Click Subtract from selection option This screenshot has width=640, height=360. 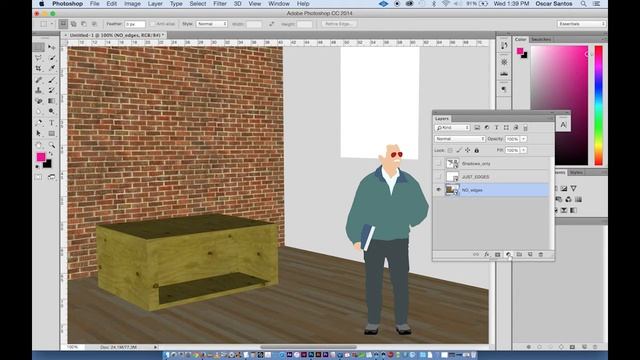(84, 24)
